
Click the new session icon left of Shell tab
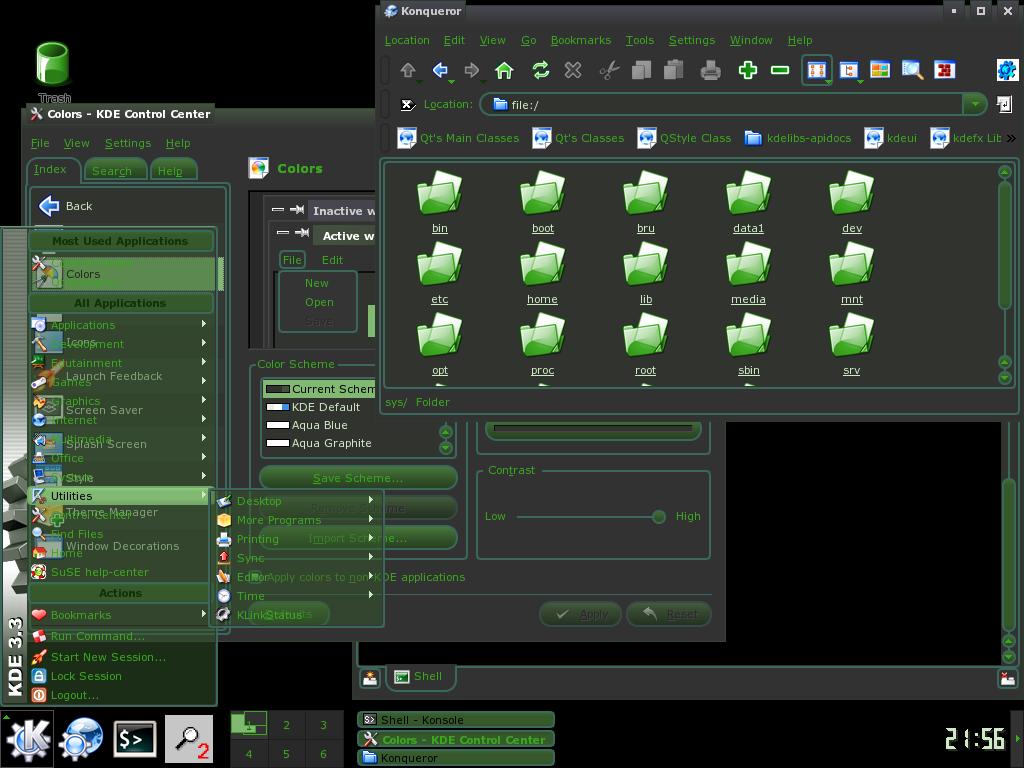[x=370, y=678]
